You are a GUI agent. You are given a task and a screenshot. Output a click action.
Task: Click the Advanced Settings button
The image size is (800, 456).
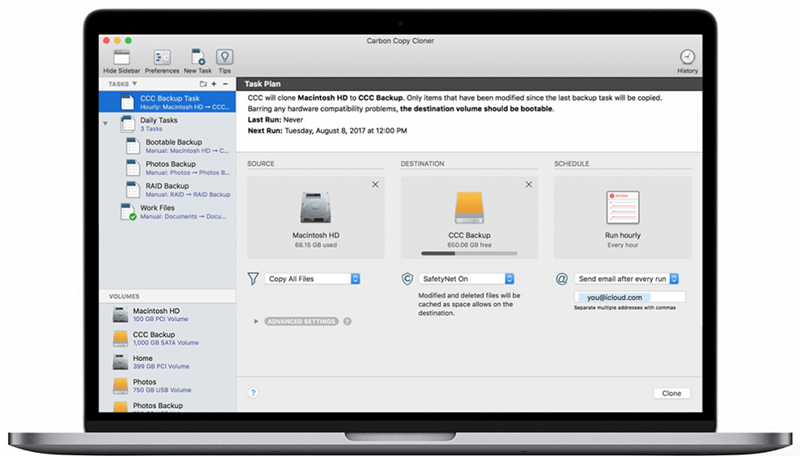point(302,321)
